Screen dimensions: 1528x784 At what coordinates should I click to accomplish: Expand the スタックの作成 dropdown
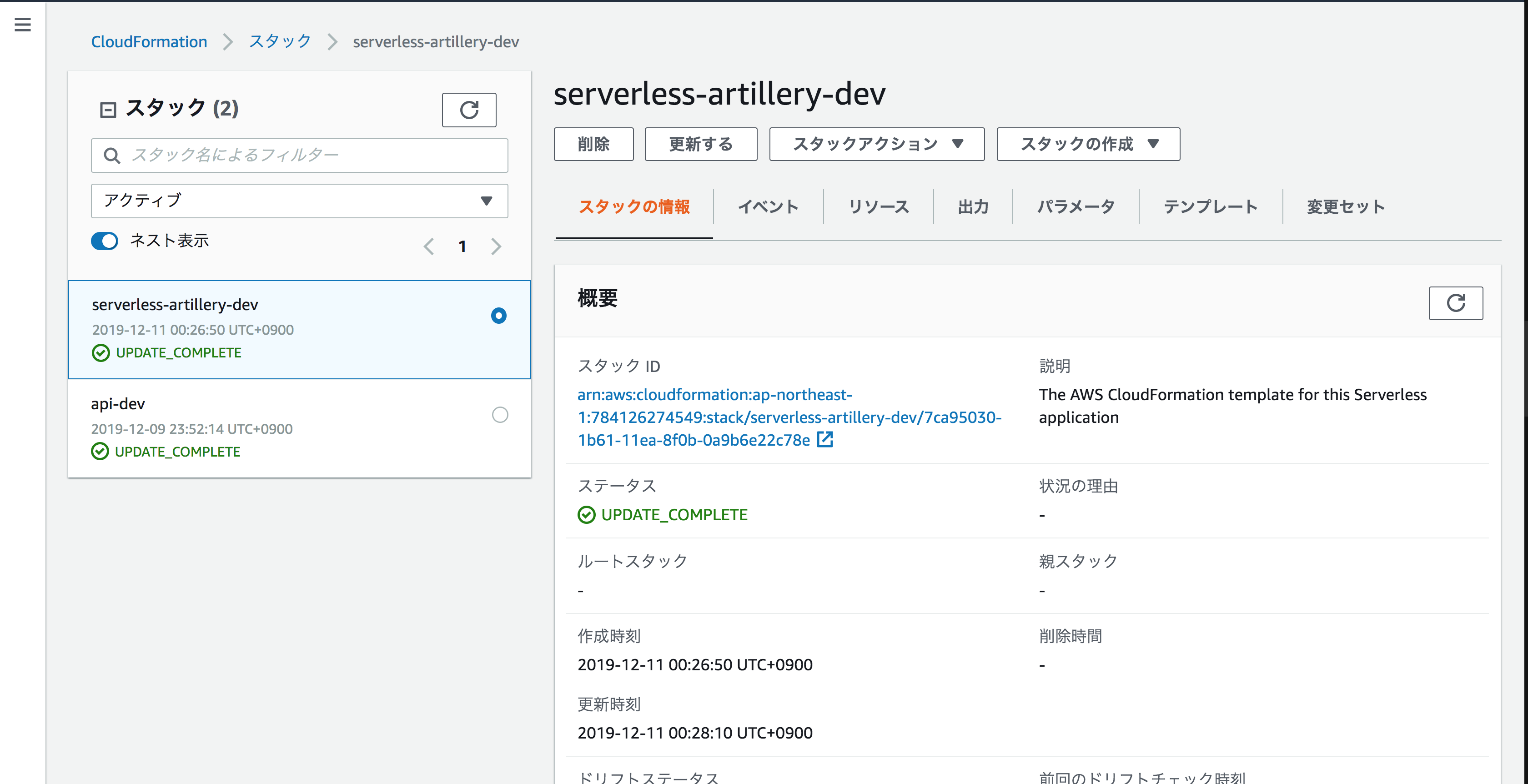pos(1088,144)
